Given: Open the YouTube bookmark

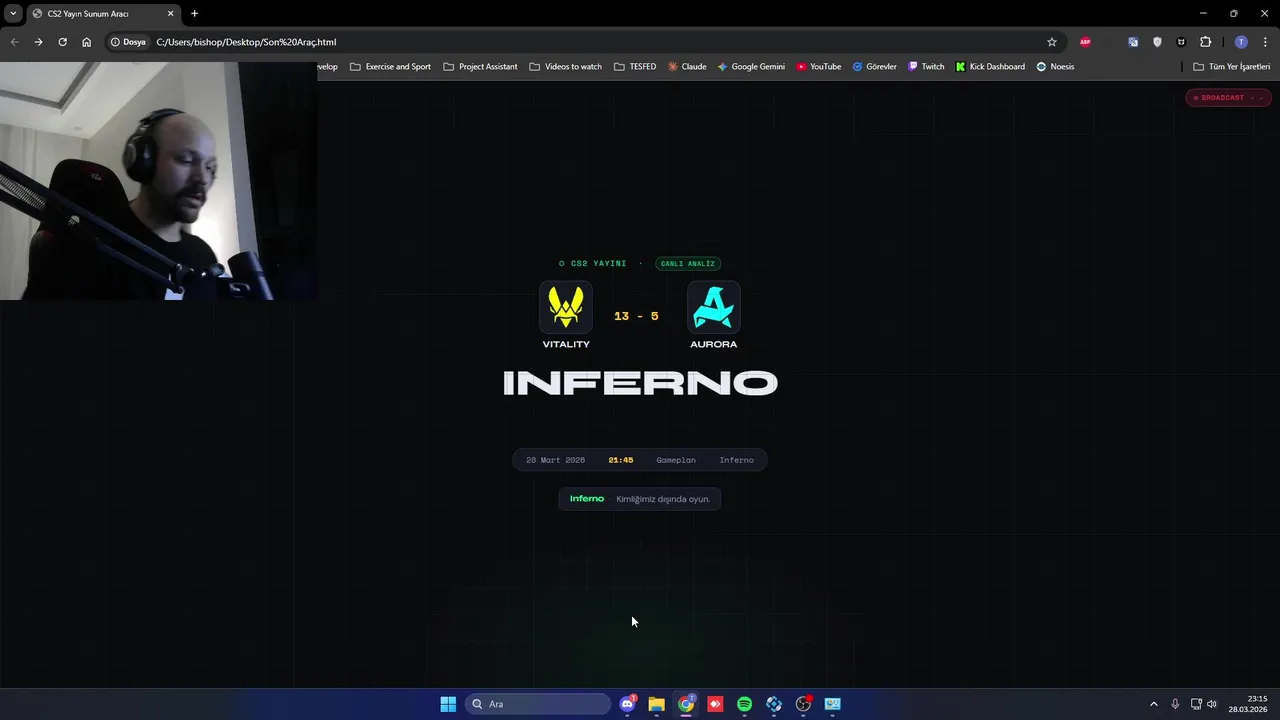Looking at the screenshot, I should click(819, 67).
